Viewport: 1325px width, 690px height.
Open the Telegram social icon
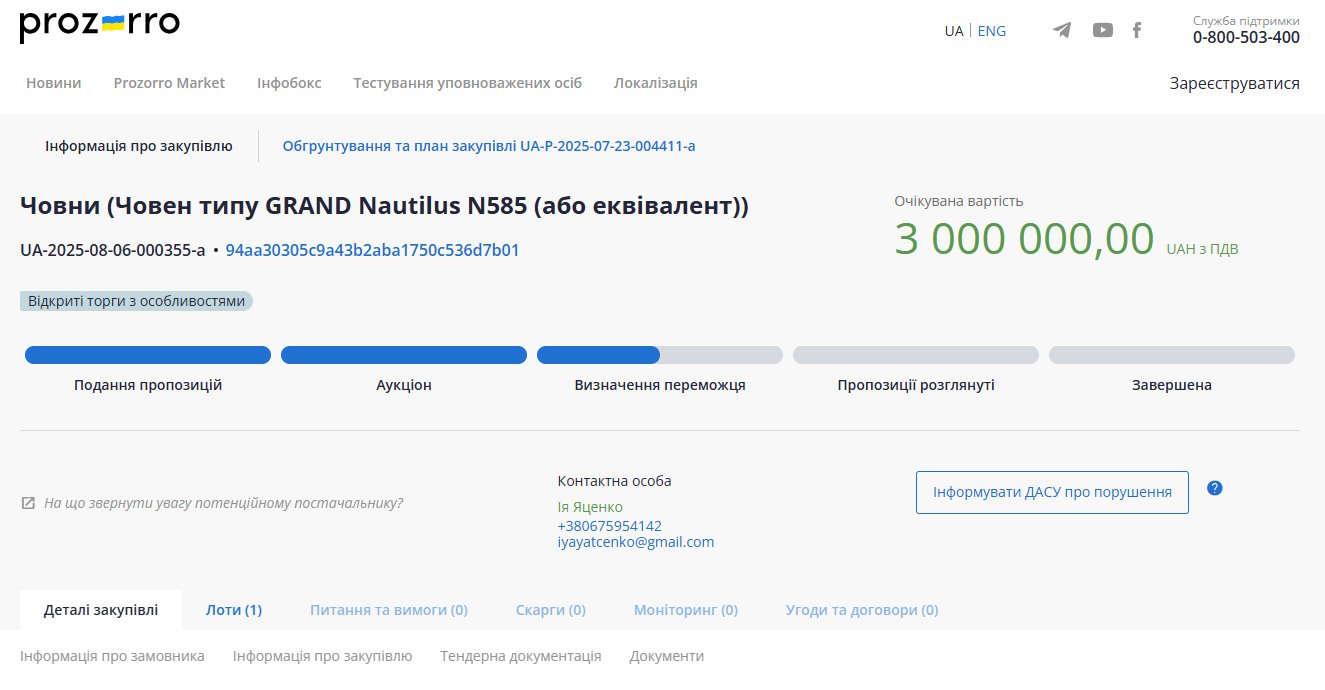tap(1062, 30)
